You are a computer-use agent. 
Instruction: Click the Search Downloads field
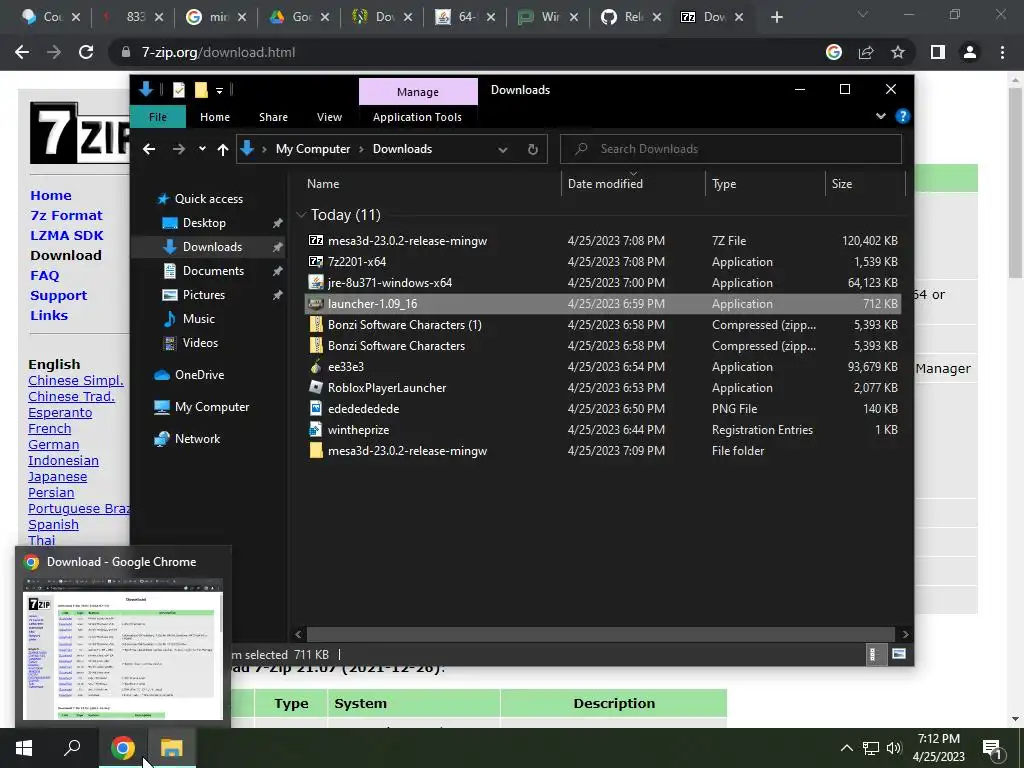pos(731,149)
